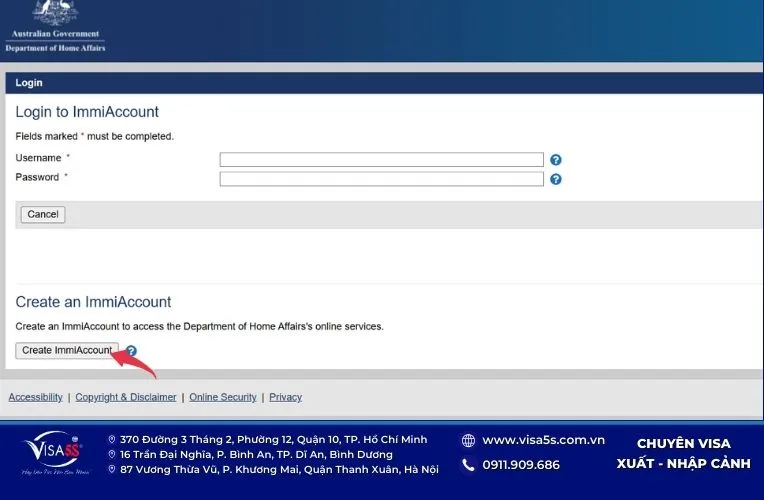Image resolution: width=764 pixels, height=500 pixels.
Task: Click 'Fields marked * must be completed' text
Action: (x=95, y=136)
